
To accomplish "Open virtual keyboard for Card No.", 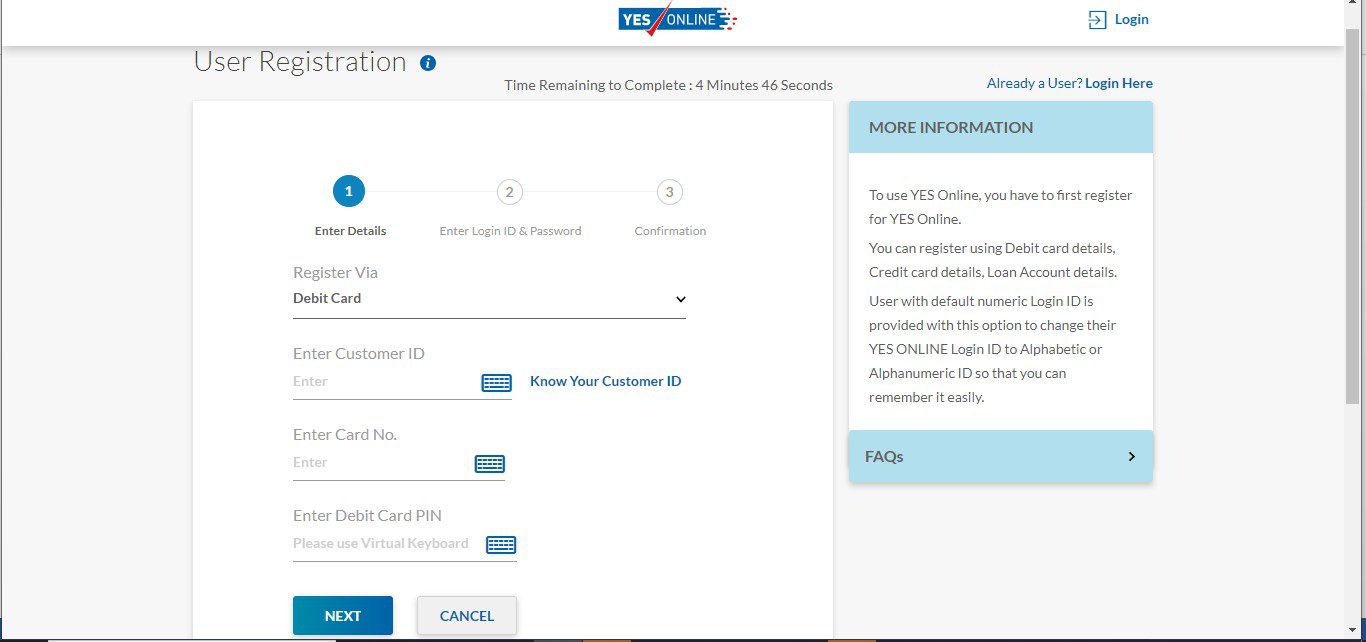I will pos(489,463).
